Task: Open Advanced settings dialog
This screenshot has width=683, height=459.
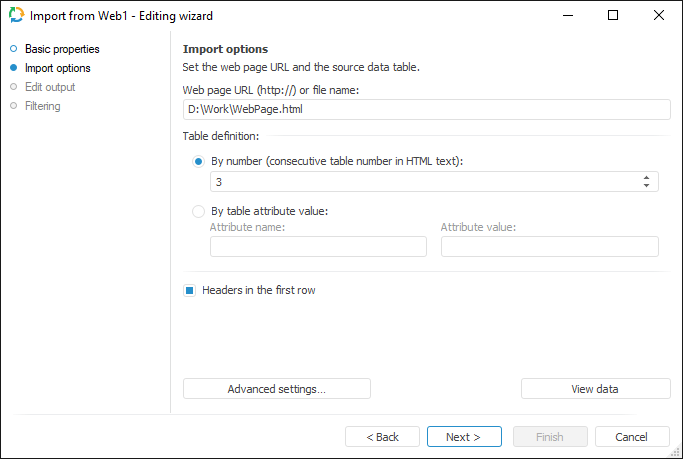Action: (277, 389)
